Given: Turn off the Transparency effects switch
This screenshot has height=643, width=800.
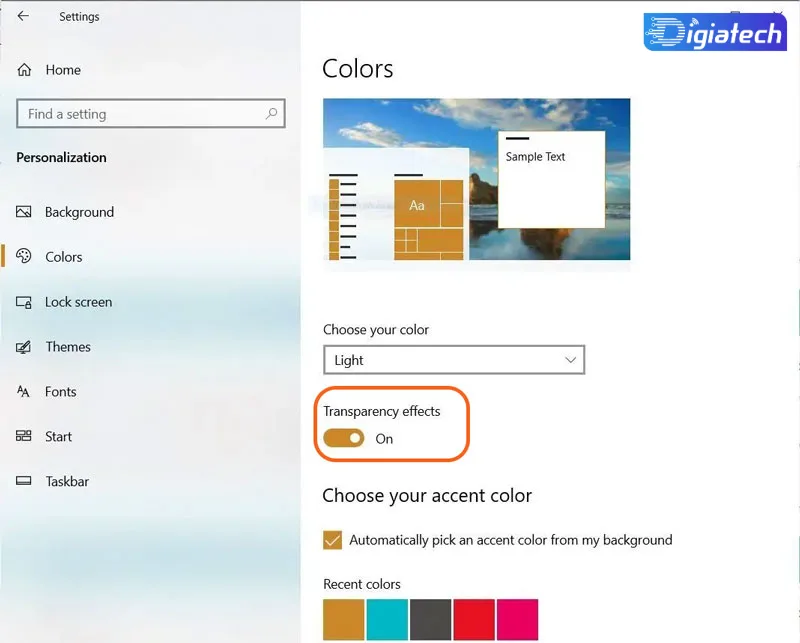Looking at the screenshot, I should pyautogui.click(x=343, y=438).
